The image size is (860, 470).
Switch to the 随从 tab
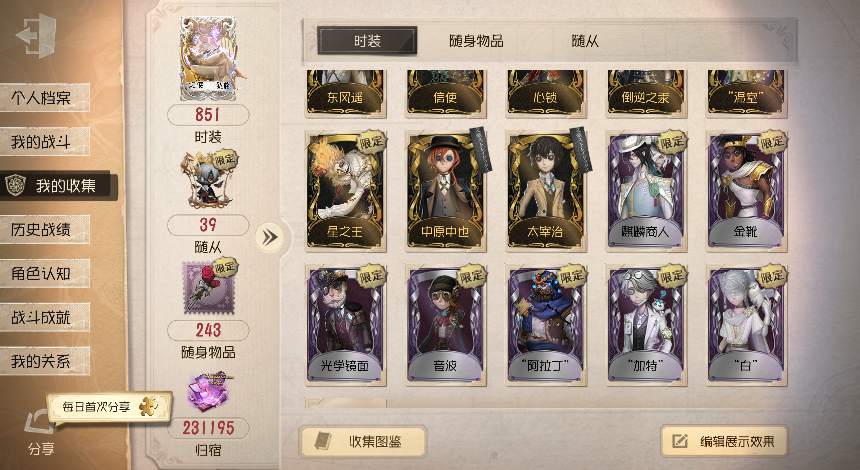tap(585, 41)
